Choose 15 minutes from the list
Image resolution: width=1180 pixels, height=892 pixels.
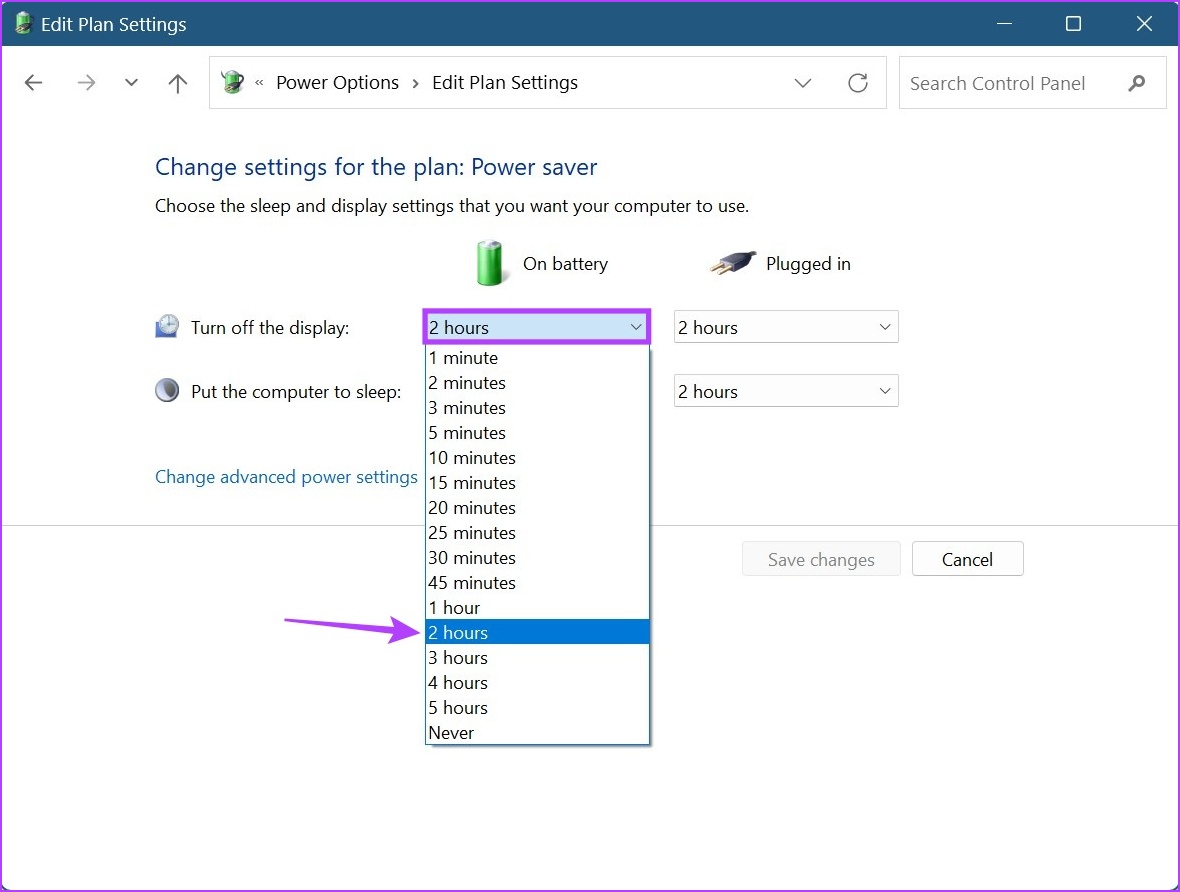(x=537, y=483)
